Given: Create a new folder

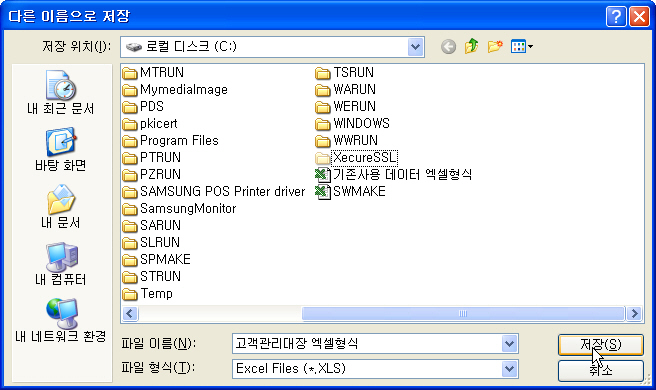Looking at the screenshot, I should [x=495, y=46].
